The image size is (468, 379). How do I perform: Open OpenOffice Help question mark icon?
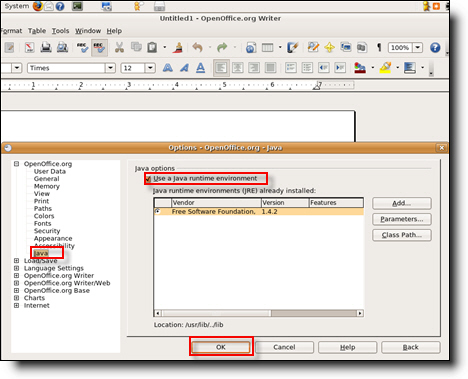(x=435, y=47)
